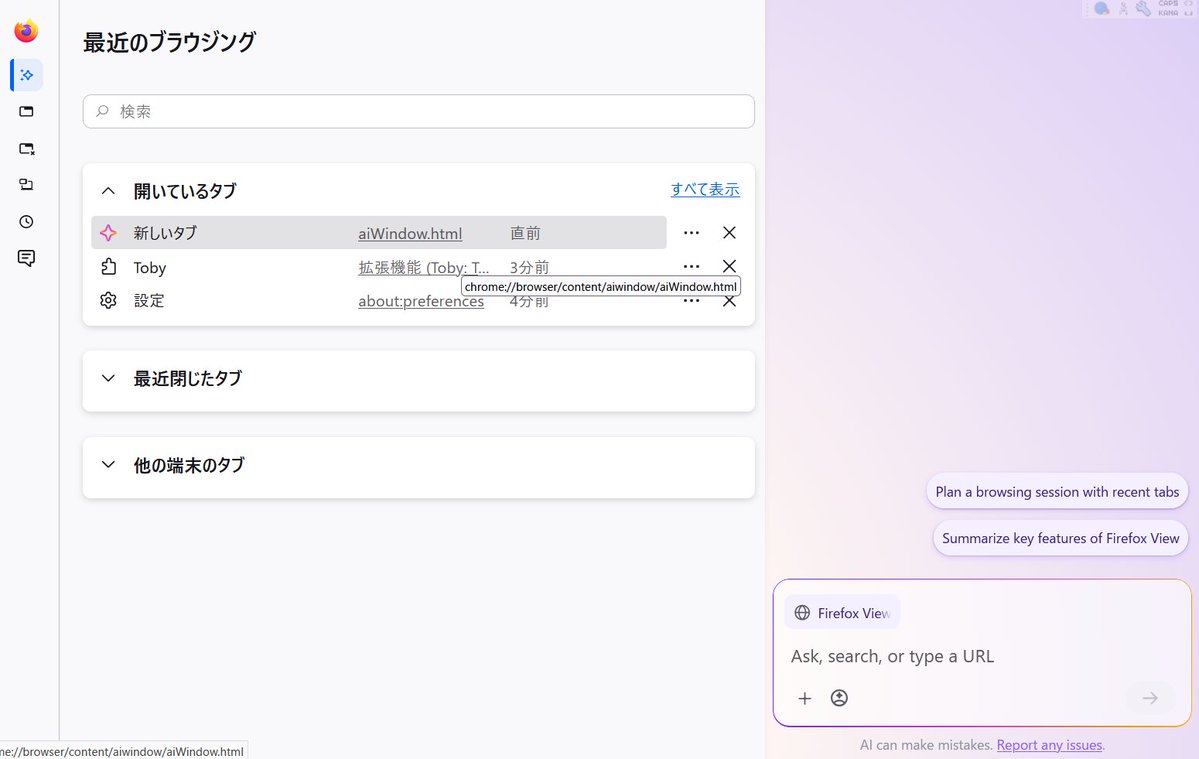Click the Report any issues link

click(1049, 744)
